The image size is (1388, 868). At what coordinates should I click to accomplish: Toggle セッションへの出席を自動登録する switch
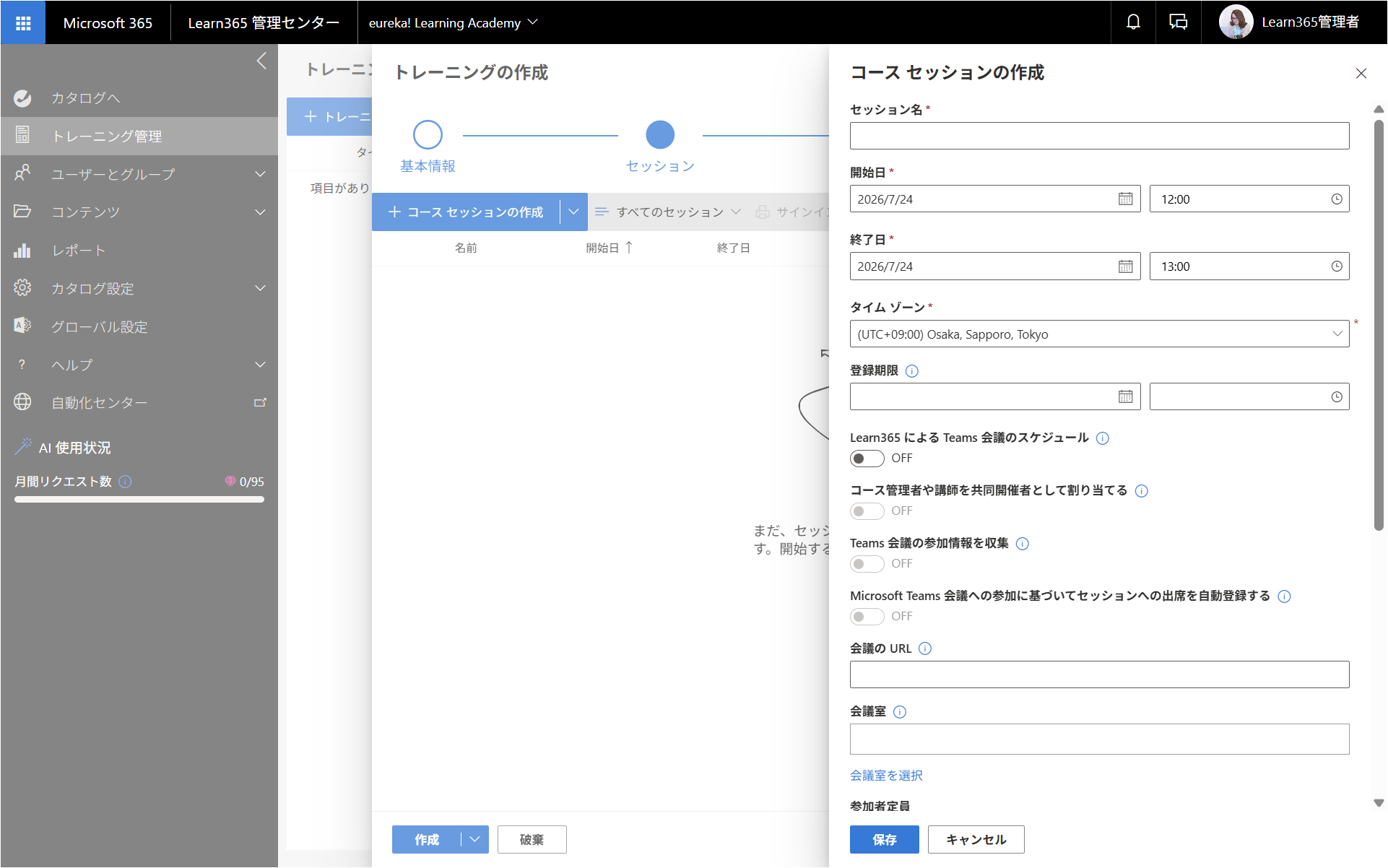tap(867, 617)
